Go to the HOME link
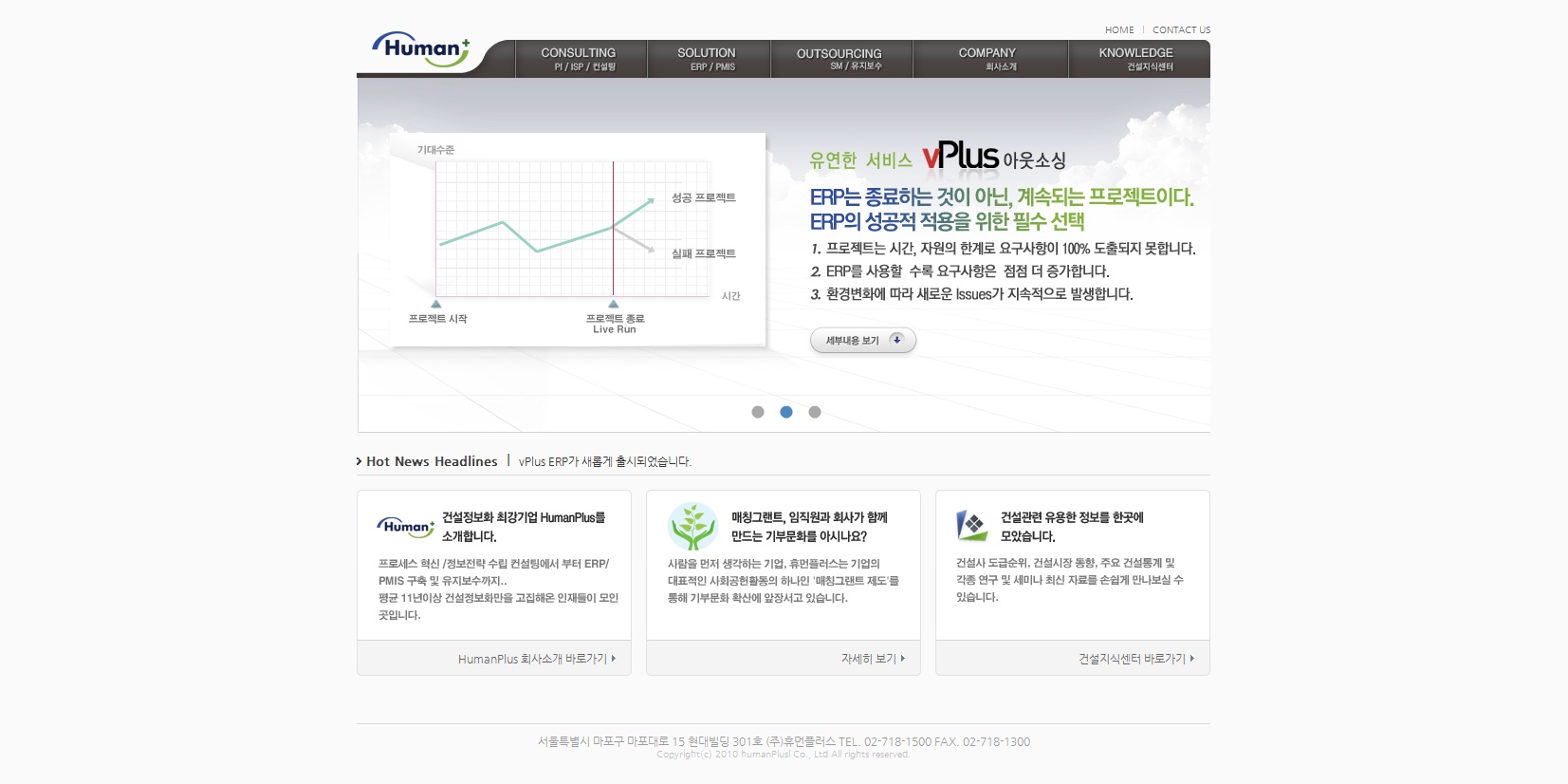Viewport: 1568px width, 784px height. point(1119,30)
